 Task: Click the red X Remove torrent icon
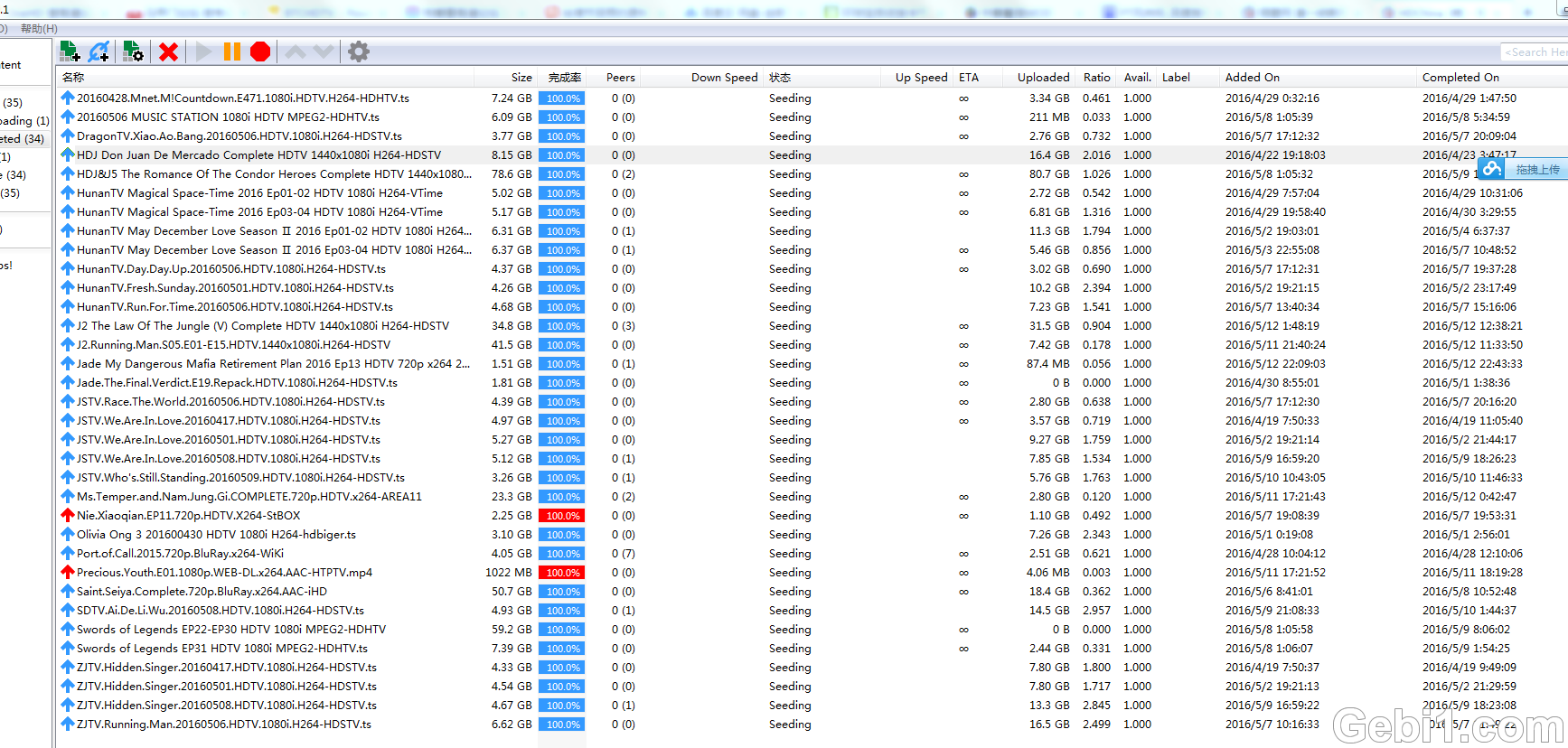pyautogui.click(x=168, y=51)
